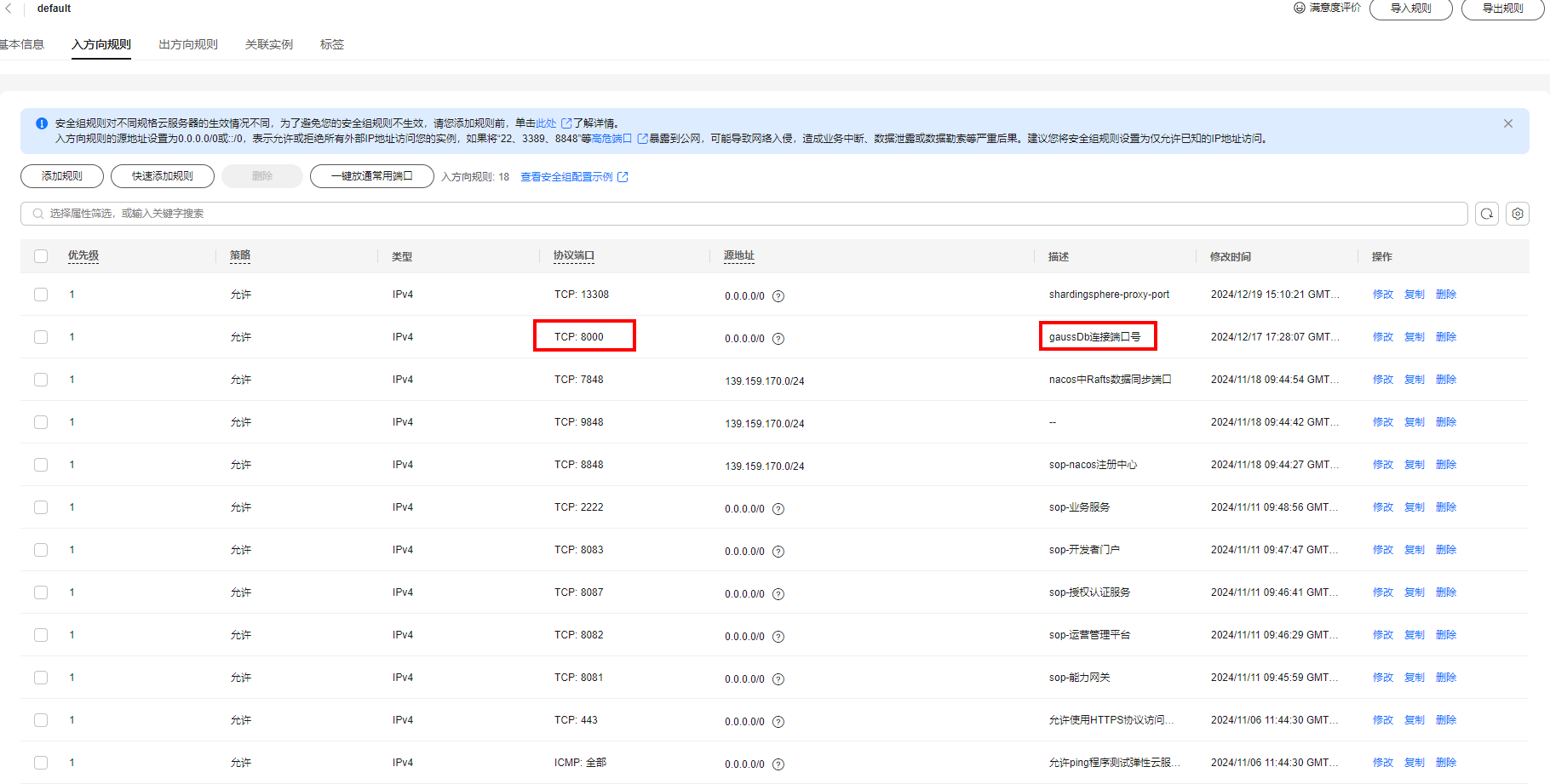1550x784 pixels.
Task: Open the 高危端口 link in the banner
Action: pos(611,139)
